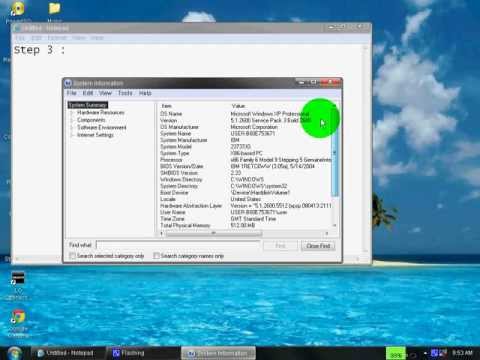Click the Microsoft Corporation value cell
Image resolution: width=480 pixels, height=360 pixels.
pyautogui.click(x=254, y=127)
